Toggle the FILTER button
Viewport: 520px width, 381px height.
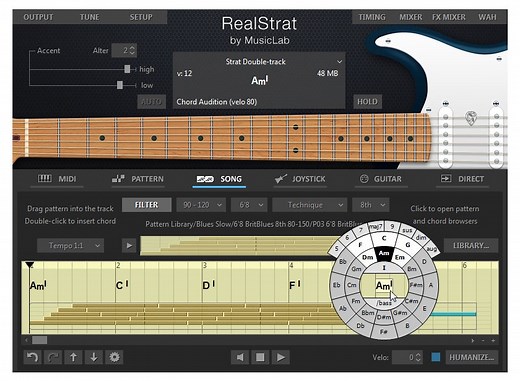click(x=147, y=205)
